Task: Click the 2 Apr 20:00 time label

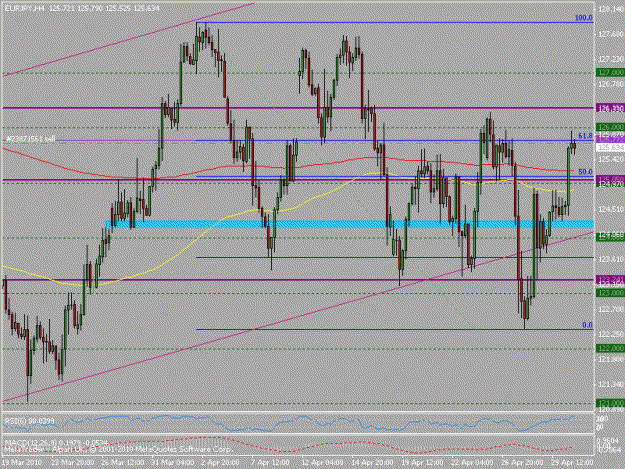Action: 221,463
